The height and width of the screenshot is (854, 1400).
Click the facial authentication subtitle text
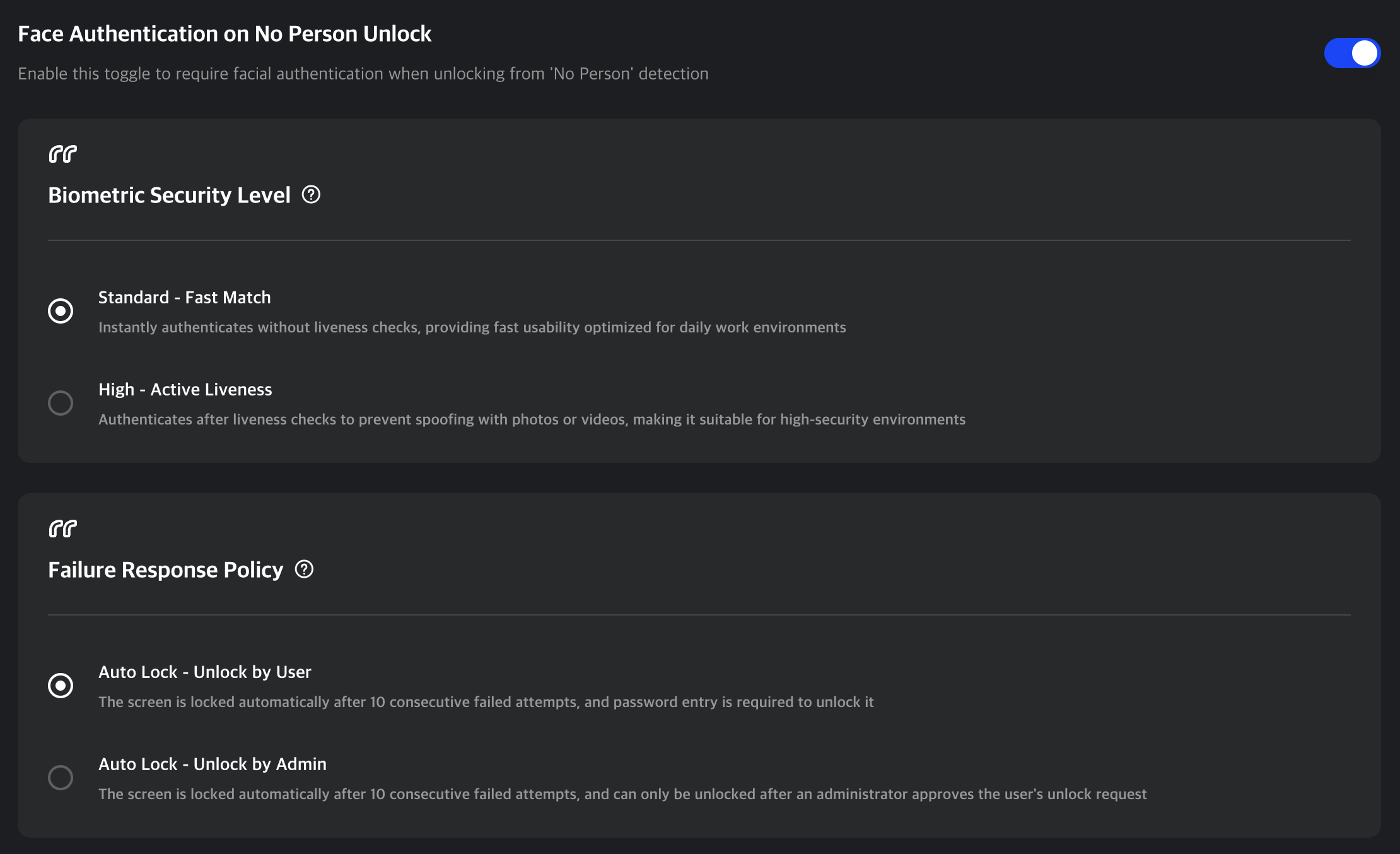pyautogui.click(x=363, y=73)
